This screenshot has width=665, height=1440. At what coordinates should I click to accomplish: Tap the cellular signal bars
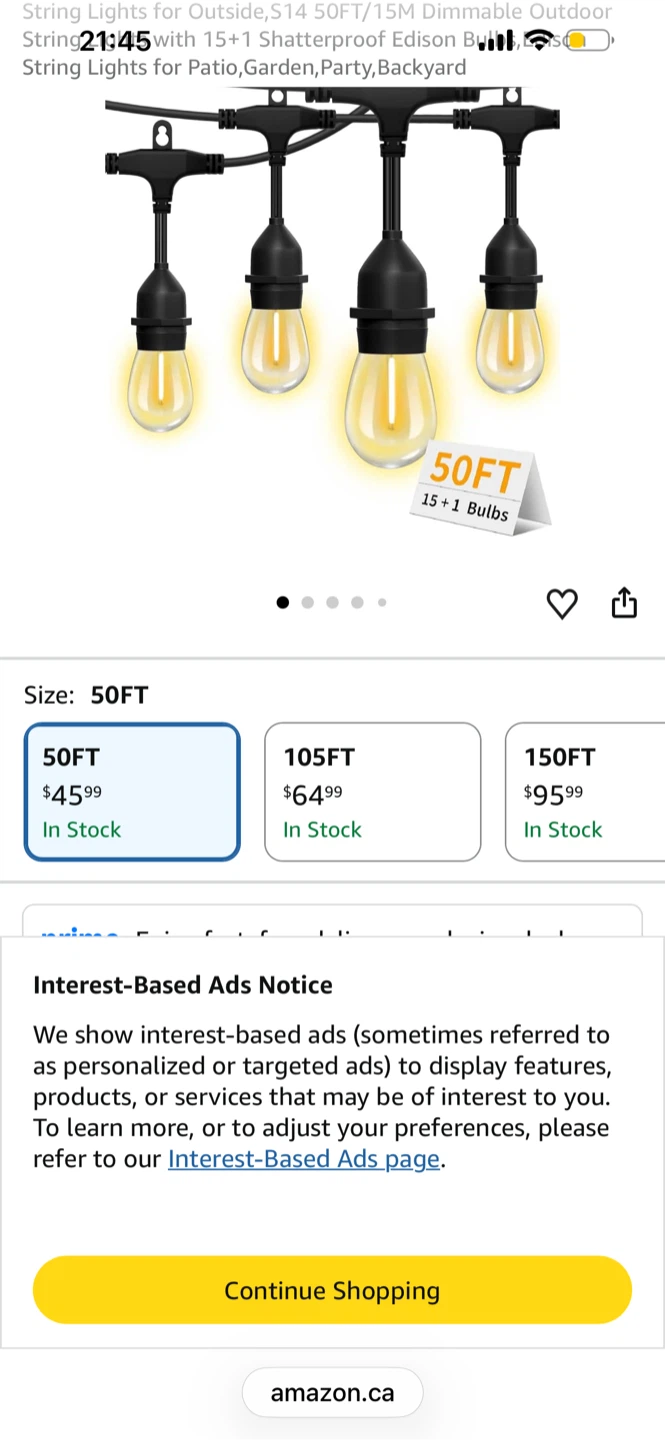[496, 40]
